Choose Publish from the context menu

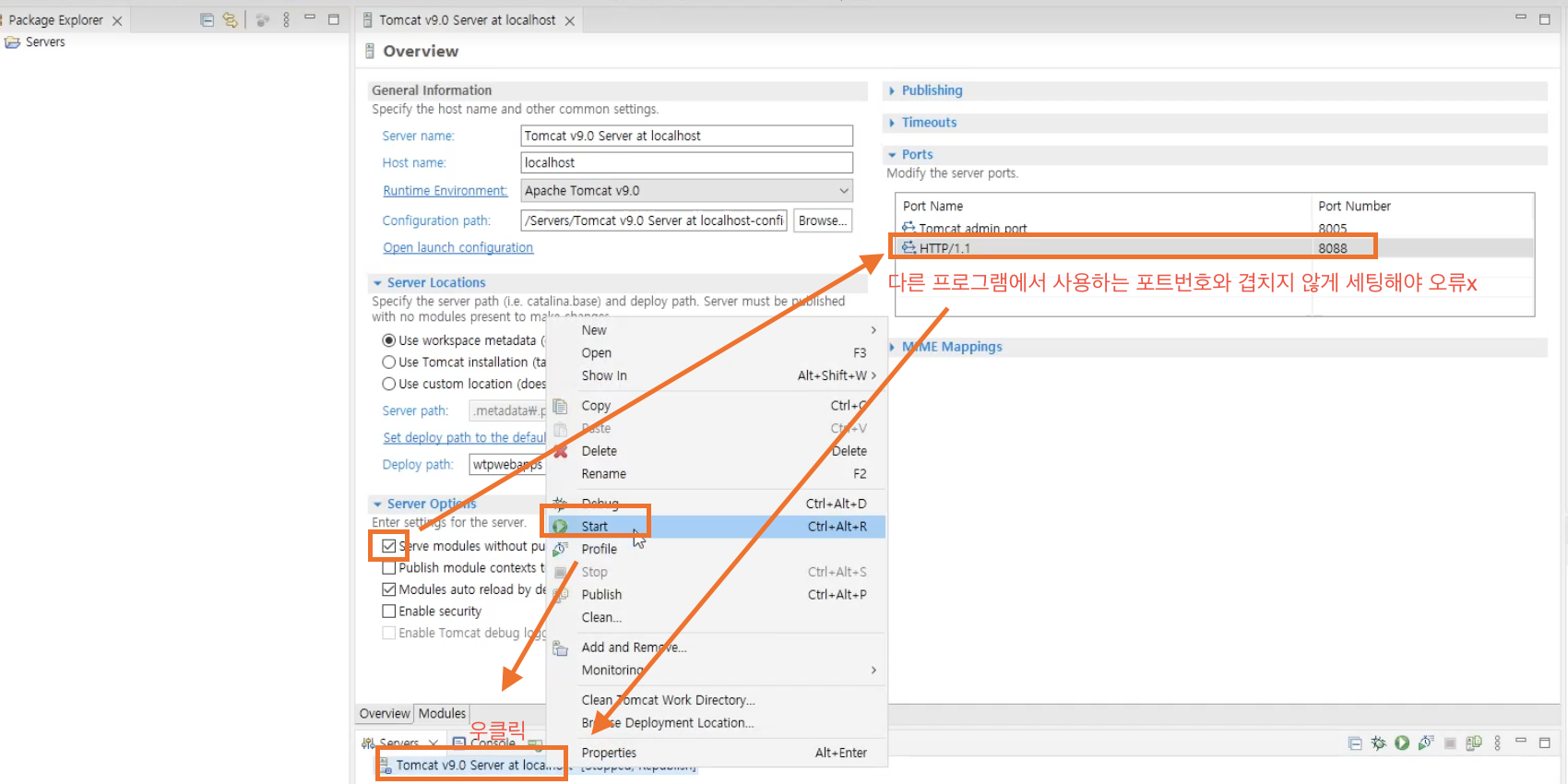click(x=717, y=595)
